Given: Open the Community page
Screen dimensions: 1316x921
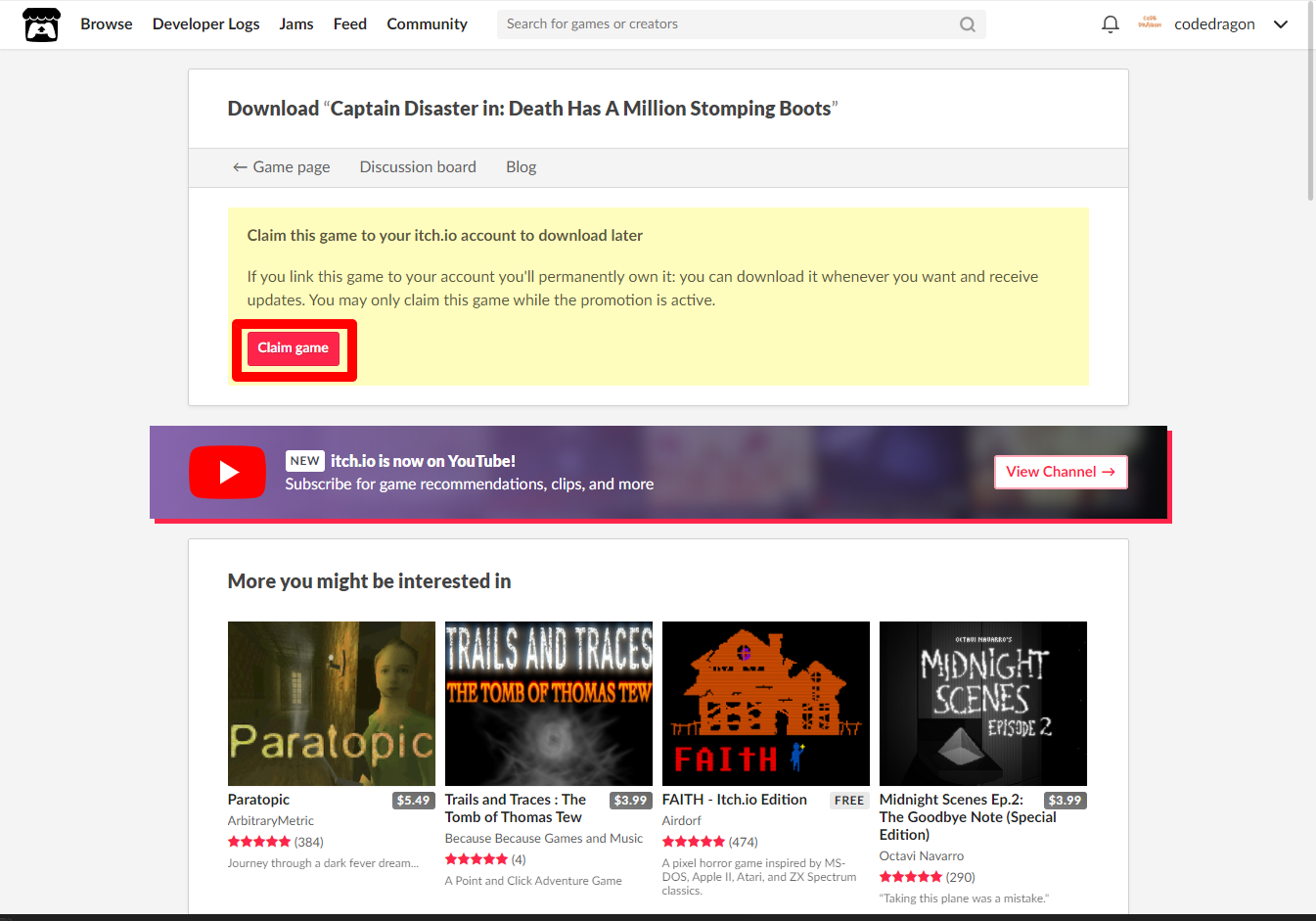Looking at the screenshot, I should point(427,23).
